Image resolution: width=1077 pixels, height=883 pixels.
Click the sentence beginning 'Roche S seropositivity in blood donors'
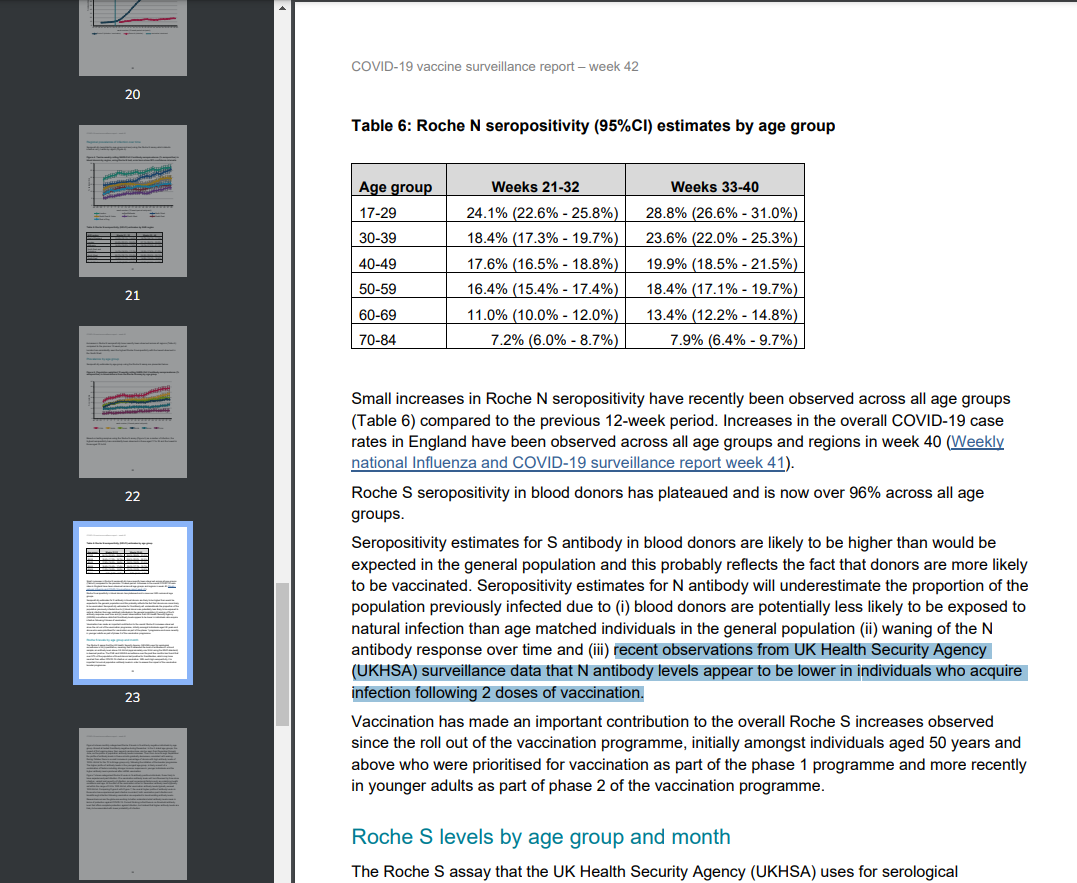coord(667,503)
